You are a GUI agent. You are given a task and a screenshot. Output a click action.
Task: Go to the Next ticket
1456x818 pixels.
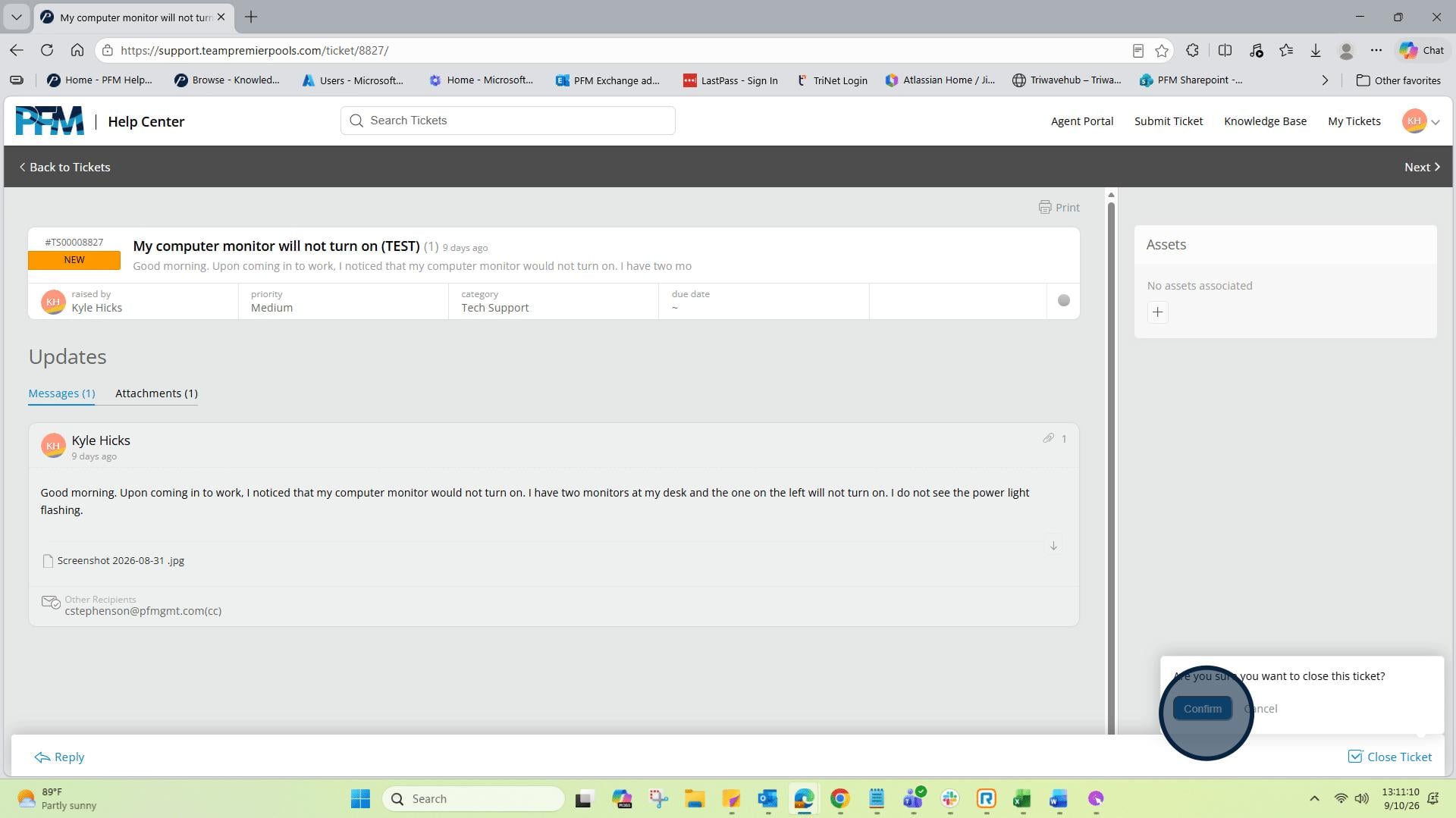point(1422,167)
